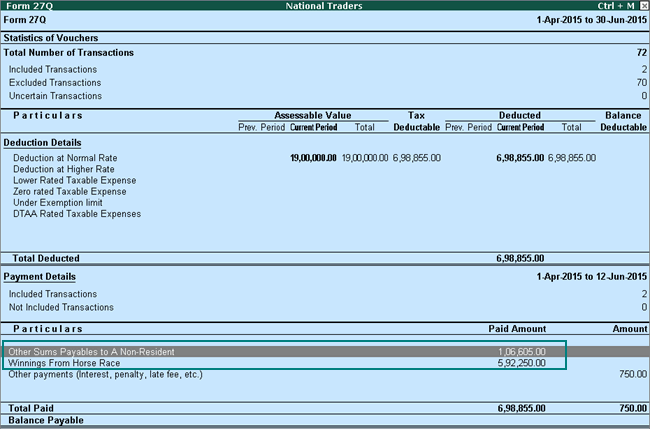Select Other Sums Payables to A Non-Resident row
The height and width of the screenshot is (429, 650).
coord(325,352)
